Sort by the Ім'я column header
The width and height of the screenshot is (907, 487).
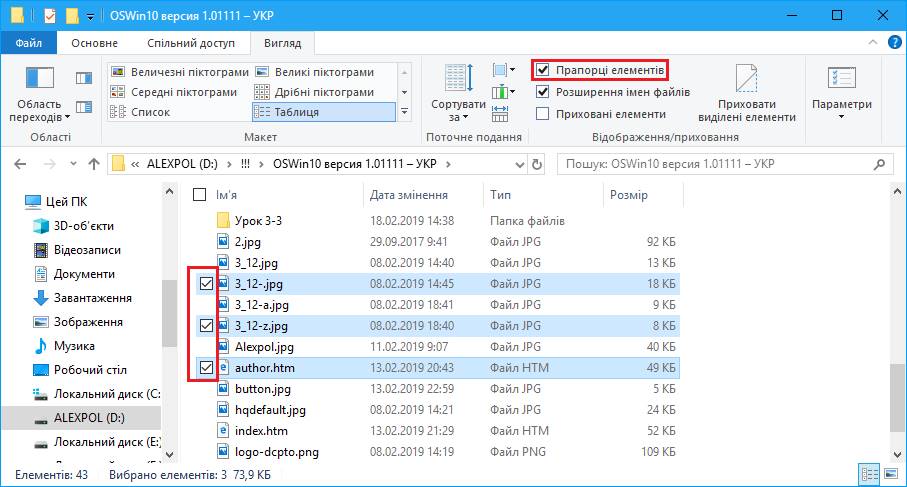pyautogui.click(x=226, y=195)
